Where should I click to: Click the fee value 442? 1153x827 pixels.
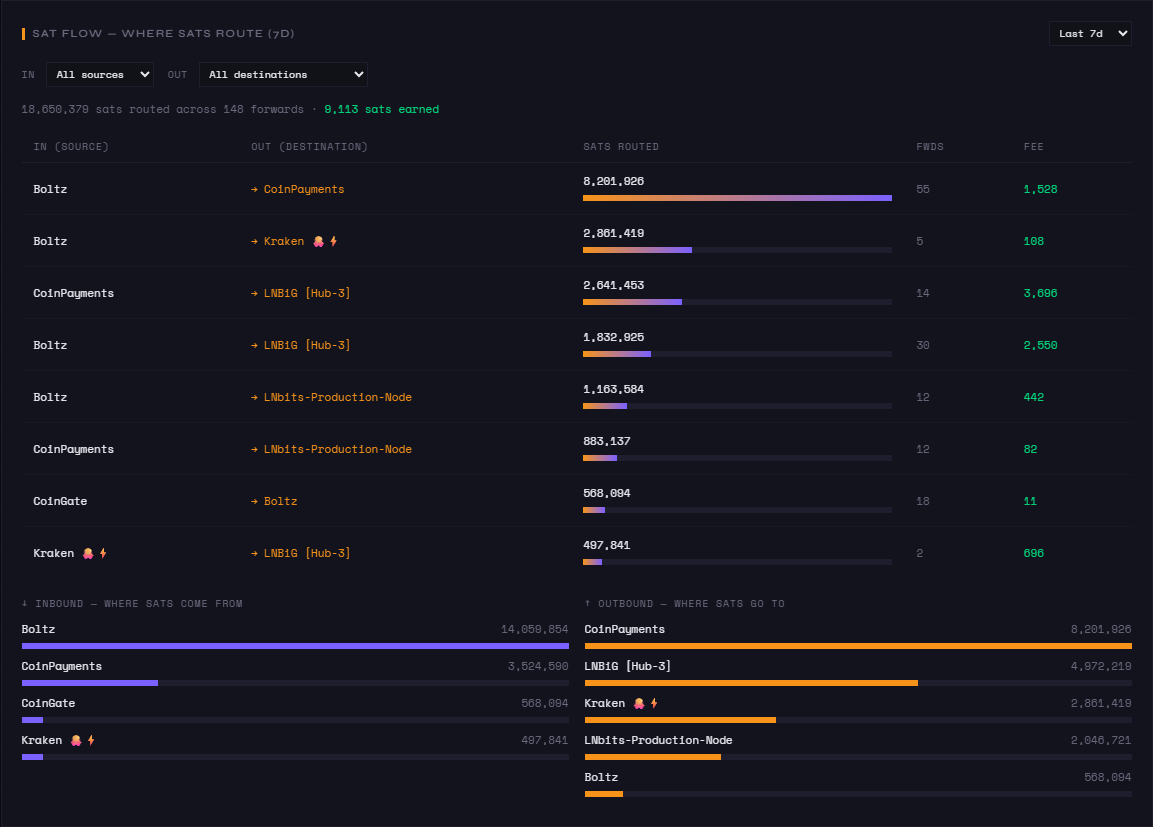(1033, 398)
